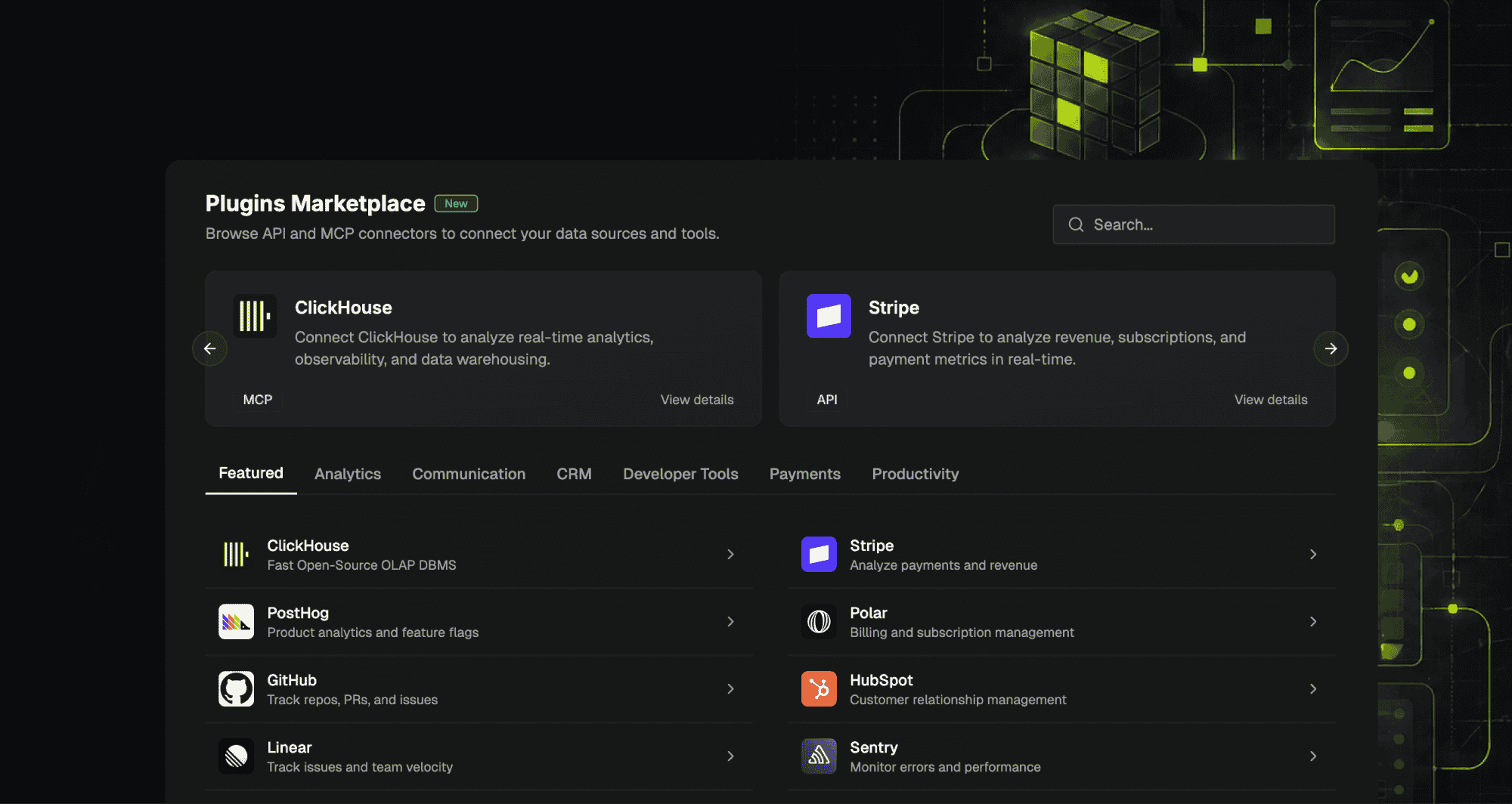Click the ClickHouse icon in plugin list
Viewport: 1512px width, 804px height.
[236, 554]
